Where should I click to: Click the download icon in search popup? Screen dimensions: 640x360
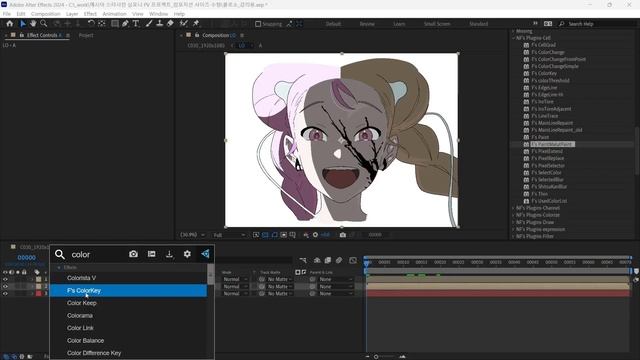pyautogui.click(x=169, y=254)
